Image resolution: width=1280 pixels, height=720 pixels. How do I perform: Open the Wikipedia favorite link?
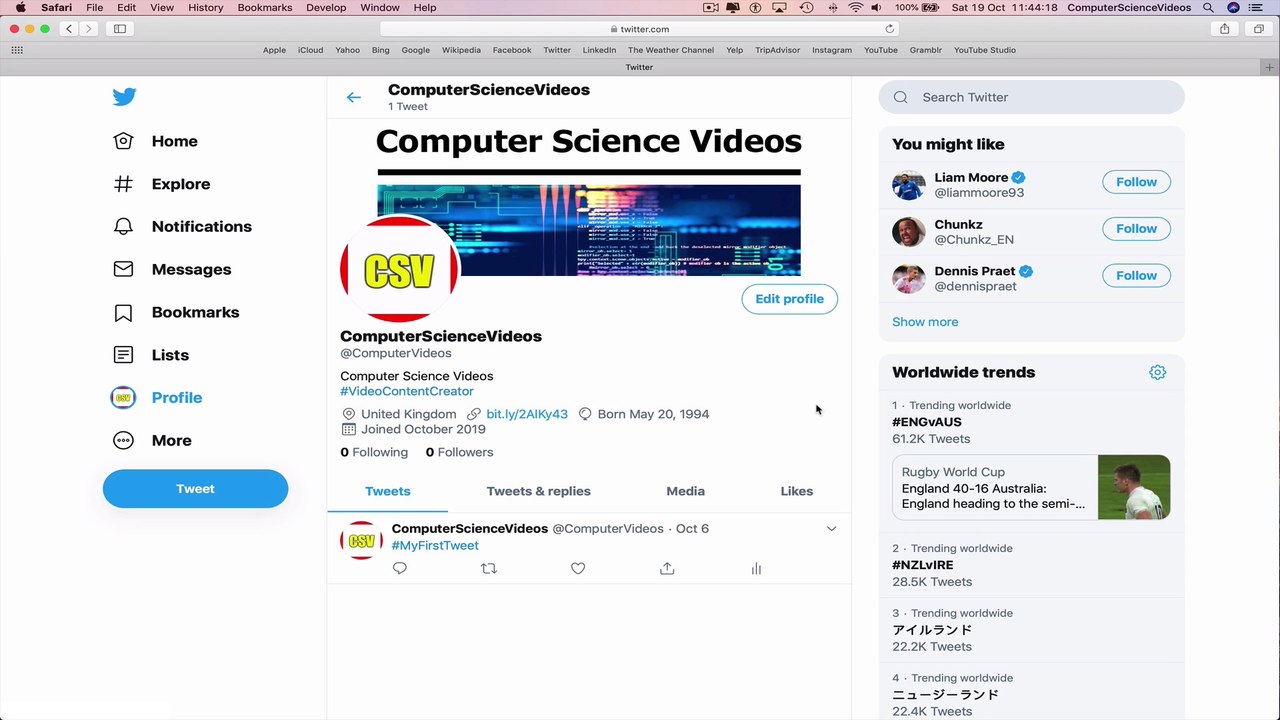point(461,50)
